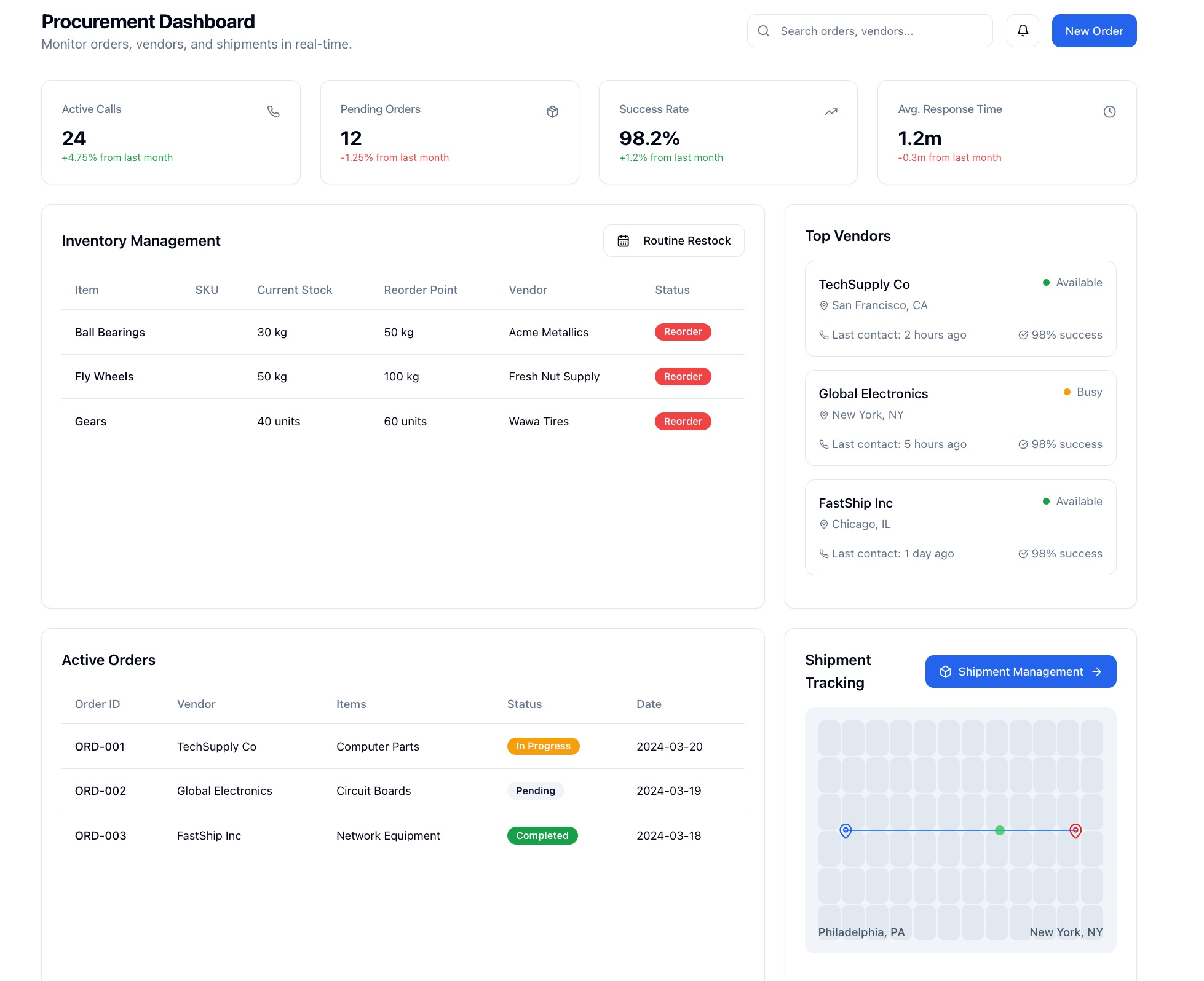Click the trending arrow icon in Success Rate card
1204x981 pixels.
831,112
